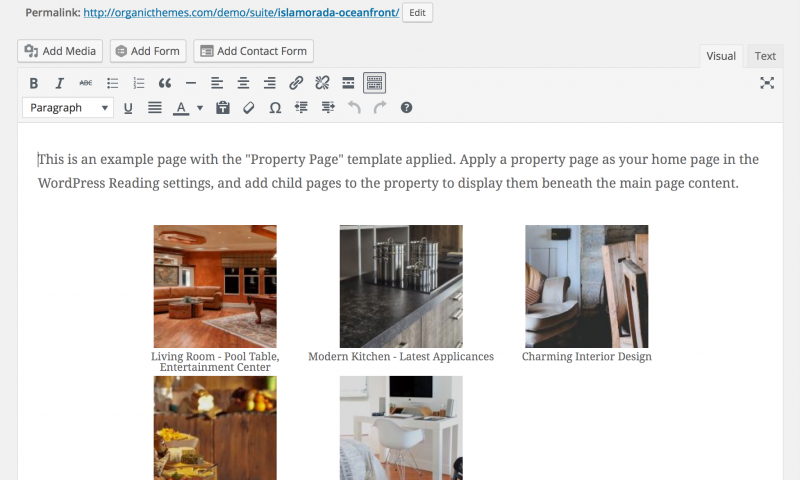Click the Living Room - Pool Table caption
The image size is (800, 480).
coord(215,362)
